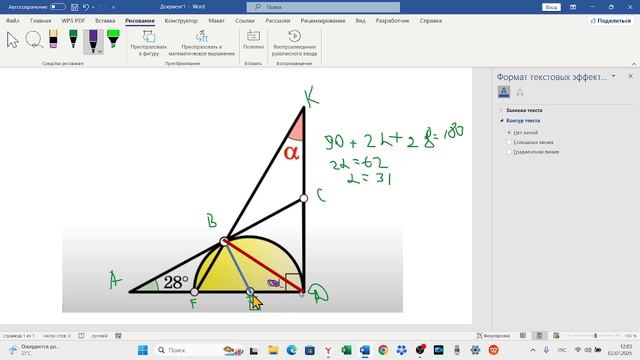Show hidden system tray icons

click(x=533, y=350)
